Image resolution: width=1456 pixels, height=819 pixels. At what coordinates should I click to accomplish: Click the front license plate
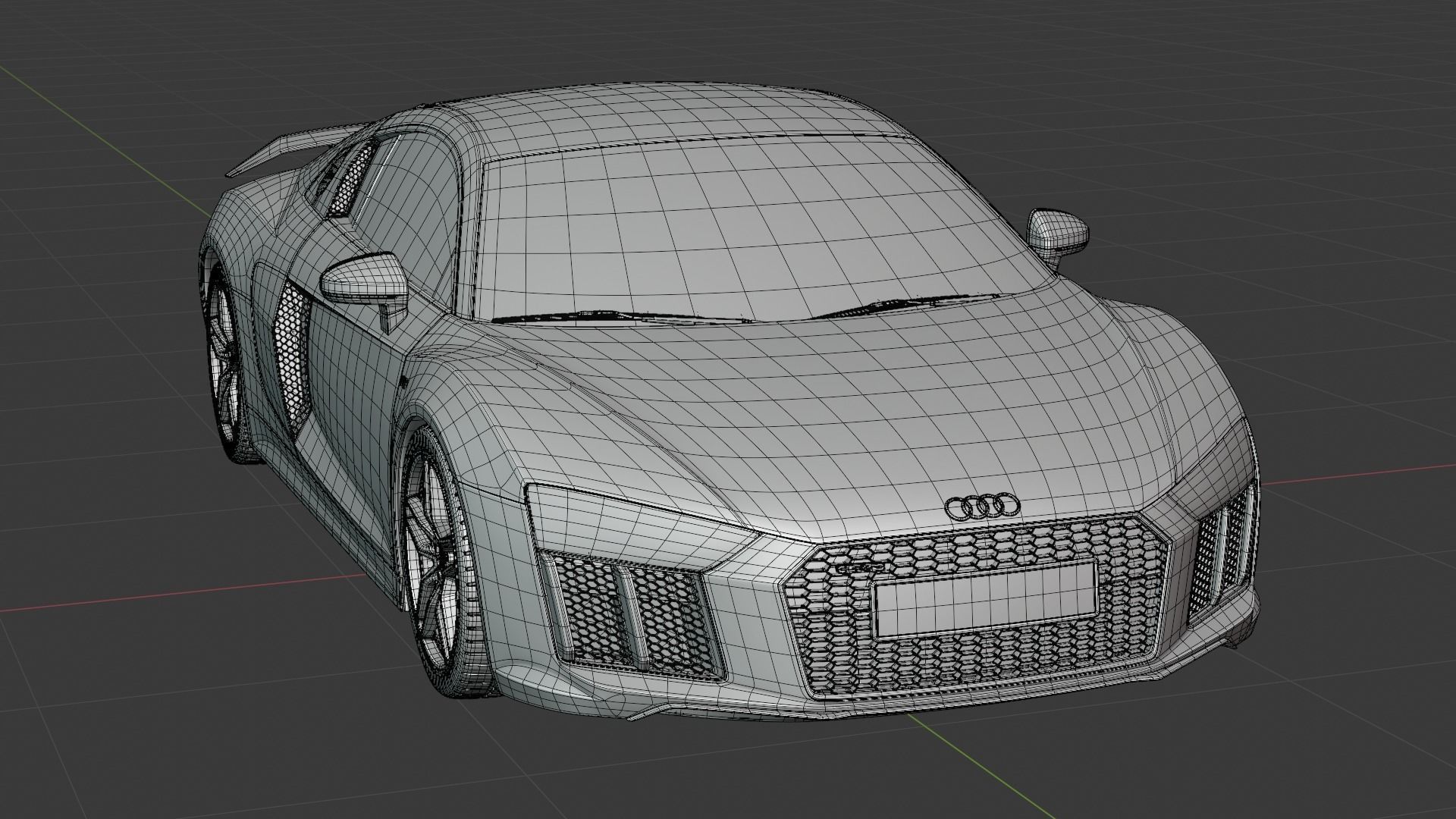tap(986, 599)
